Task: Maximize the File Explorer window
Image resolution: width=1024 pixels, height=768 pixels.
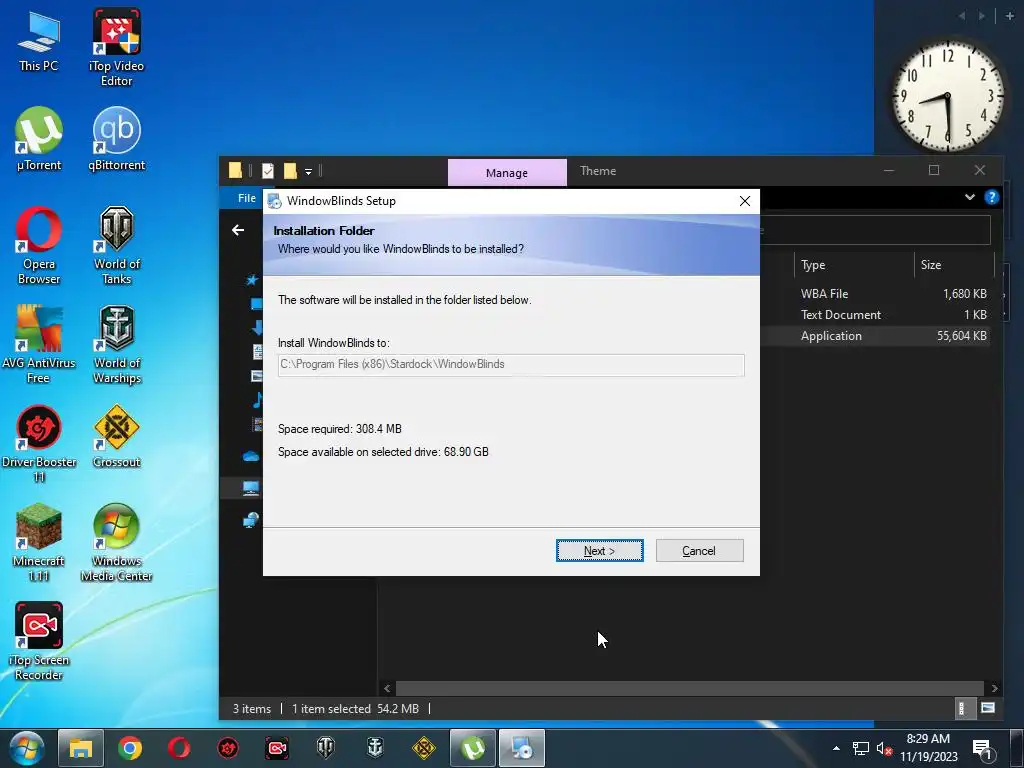Action: click(934, 170)
